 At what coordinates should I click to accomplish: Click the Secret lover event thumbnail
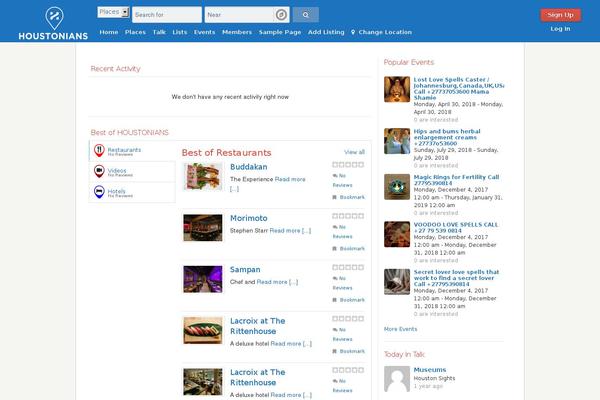point(397,282)
